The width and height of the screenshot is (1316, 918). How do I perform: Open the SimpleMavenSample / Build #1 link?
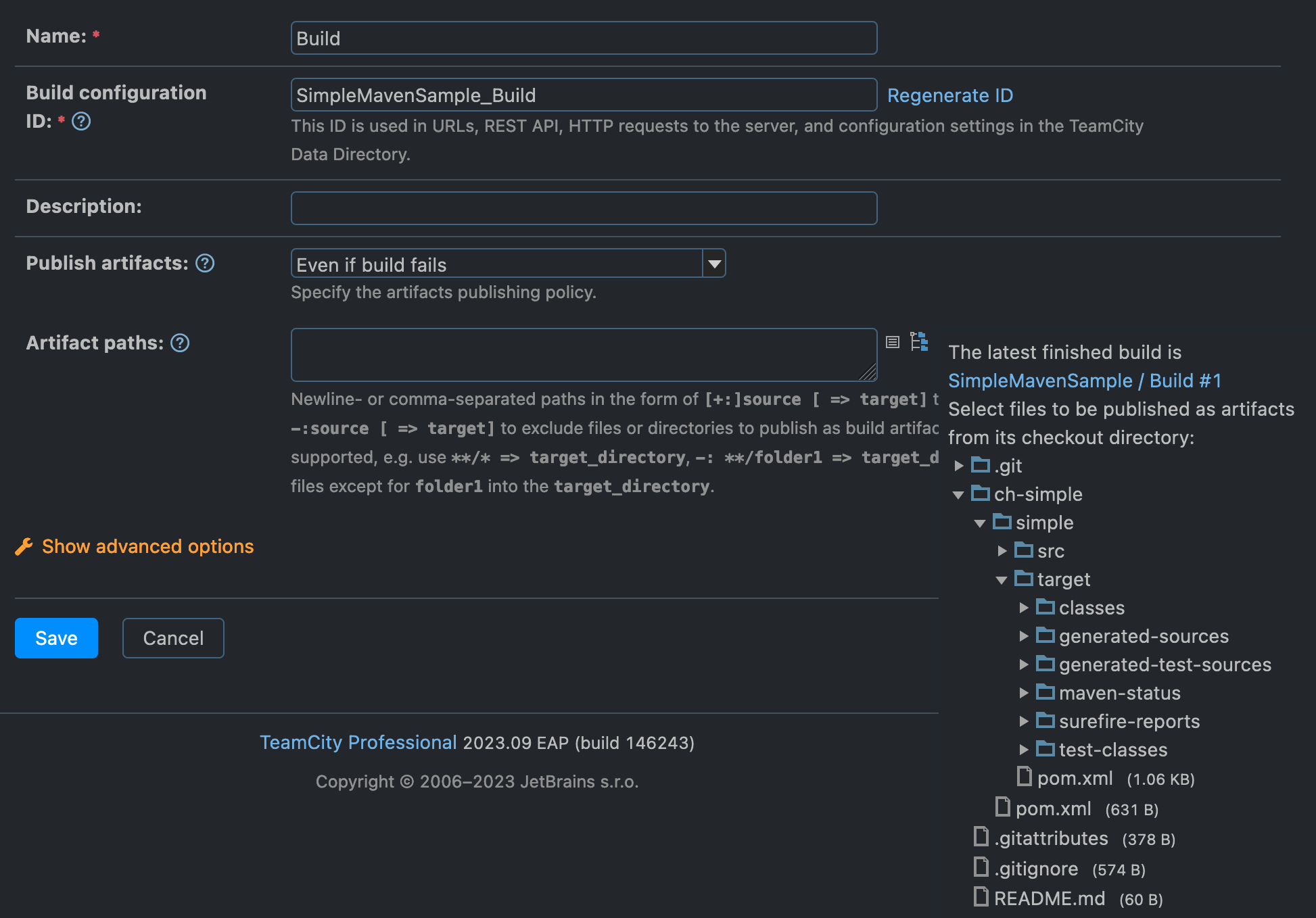[x=1084, y=381]
